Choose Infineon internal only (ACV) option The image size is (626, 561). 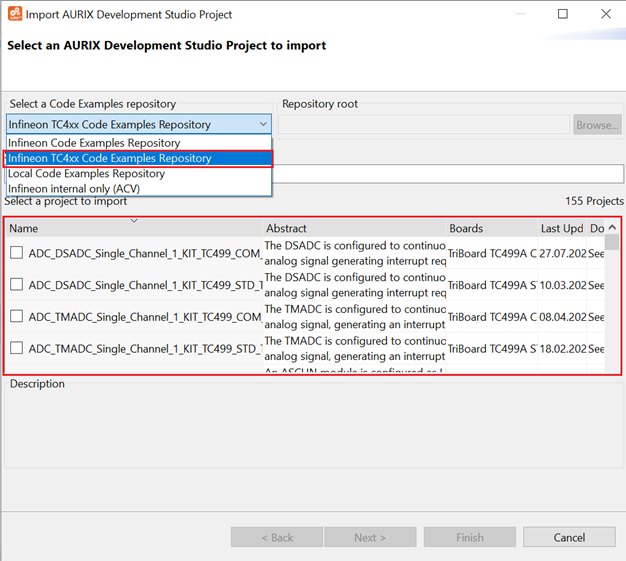point(139,188)
